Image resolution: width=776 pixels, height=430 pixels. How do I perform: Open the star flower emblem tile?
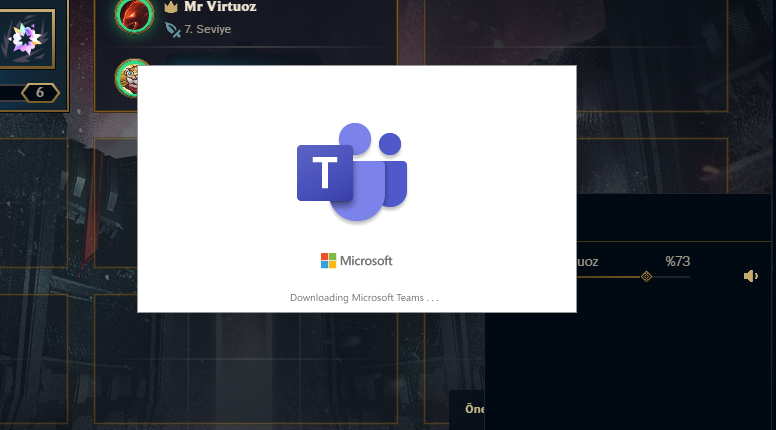(x=27, y=39)
